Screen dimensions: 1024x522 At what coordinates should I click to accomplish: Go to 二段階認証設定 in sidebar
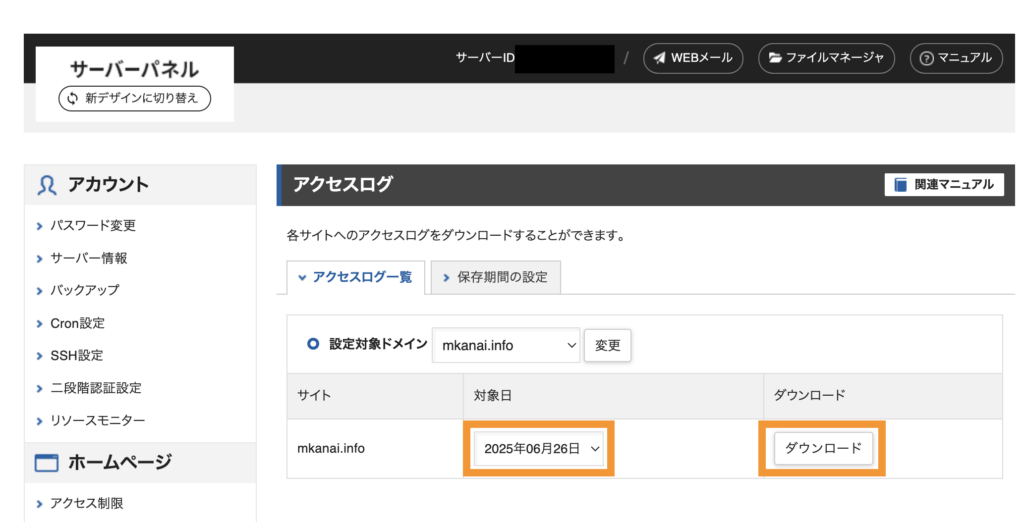pos(96,388)
